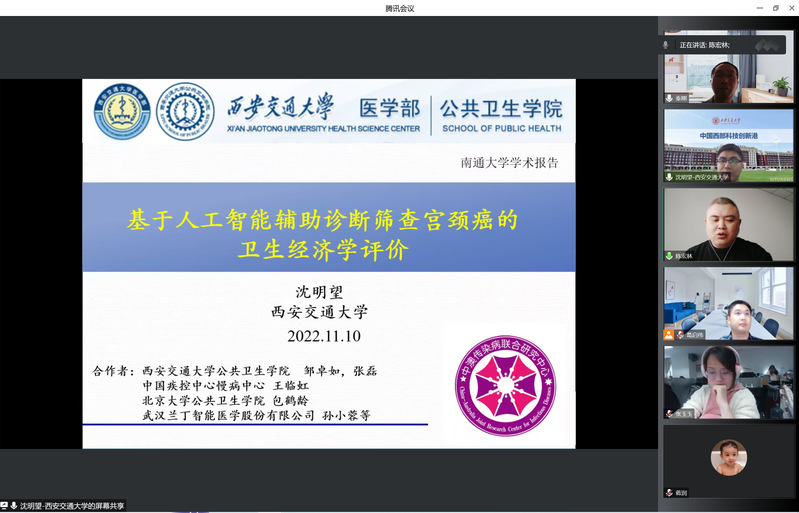
Task: Click the yellow slide title 基于人工智能辅助诊断筛查宫颈癌的
Action: pos(323,221)
